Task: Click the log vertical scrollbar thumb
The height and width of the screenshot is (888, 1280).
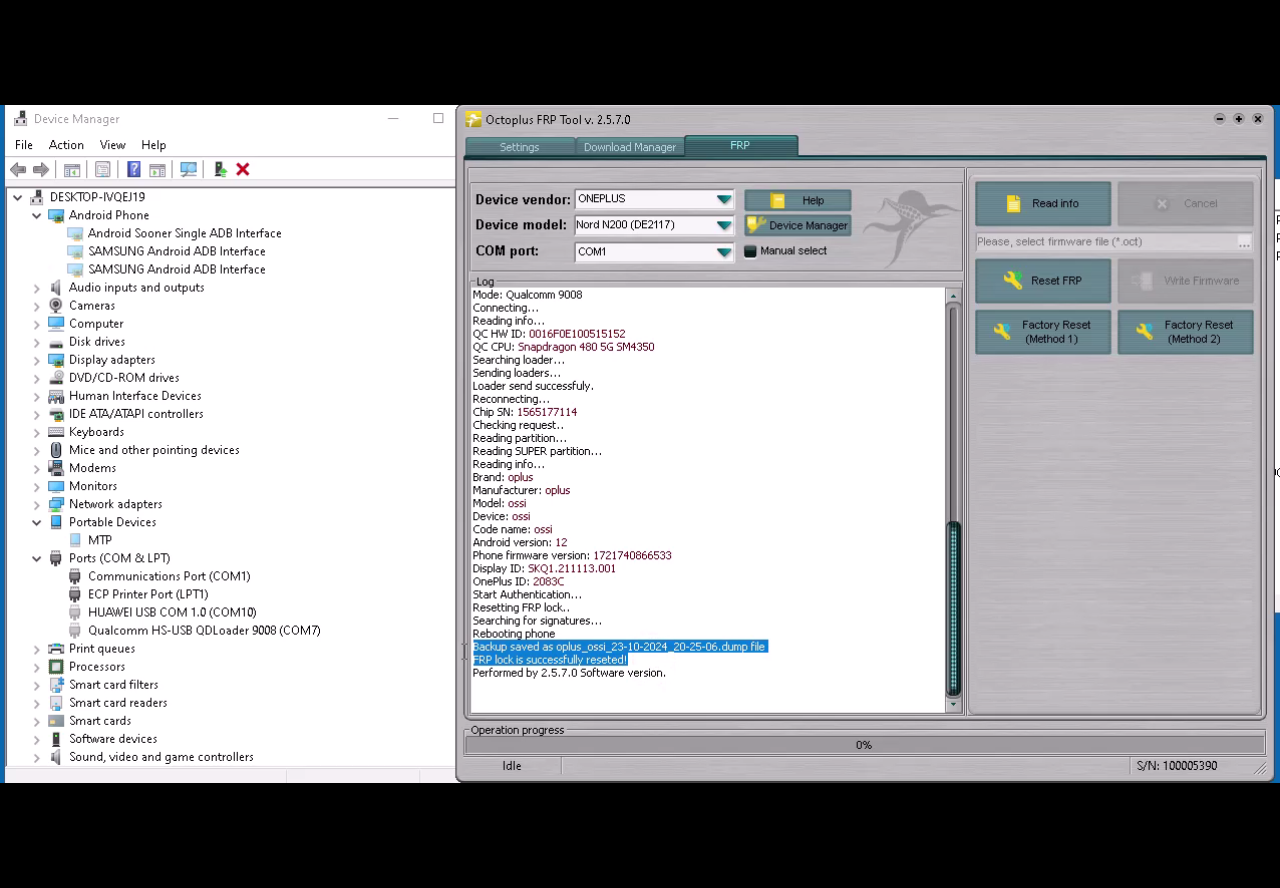Action: [x=953, y=609]
